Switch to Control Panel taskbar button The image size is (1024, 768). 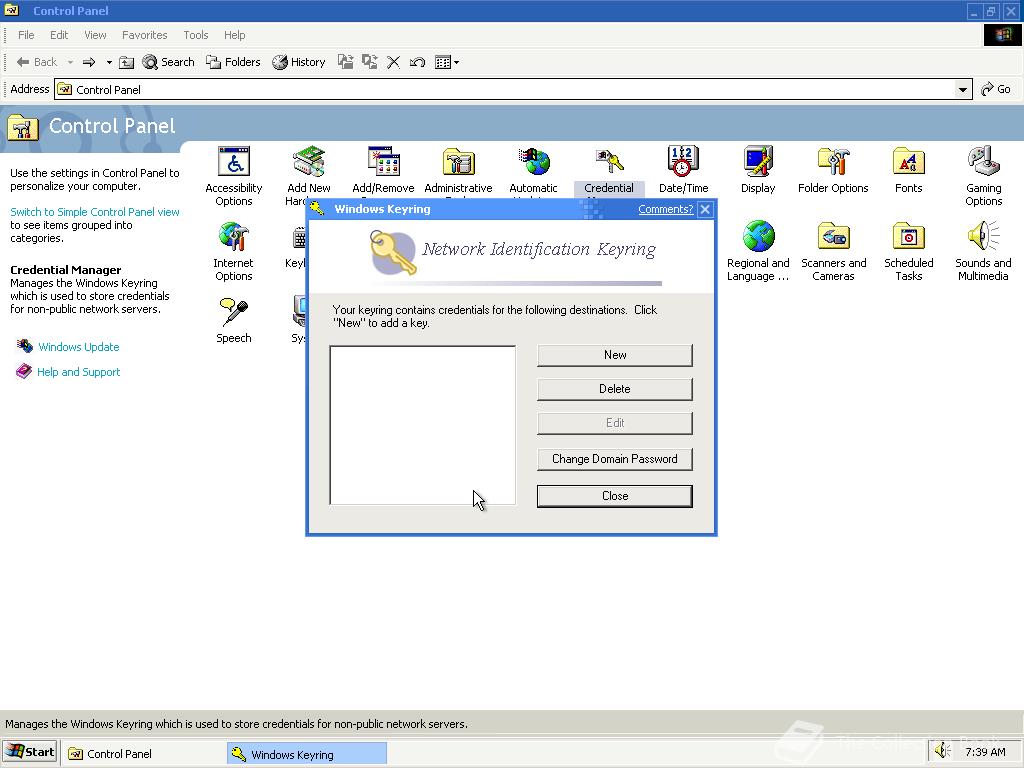click(x=144, y=754)
